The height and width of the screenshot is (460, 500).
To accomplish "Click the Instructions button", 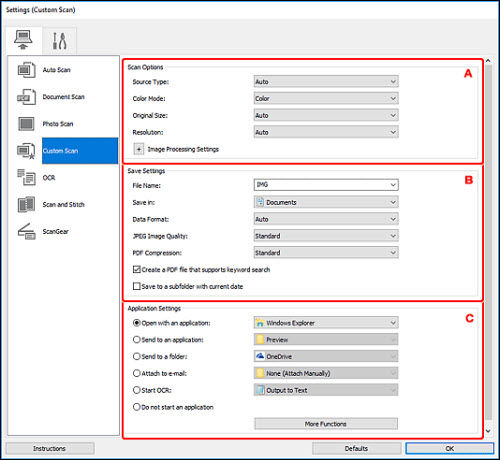I will [50, 448].
